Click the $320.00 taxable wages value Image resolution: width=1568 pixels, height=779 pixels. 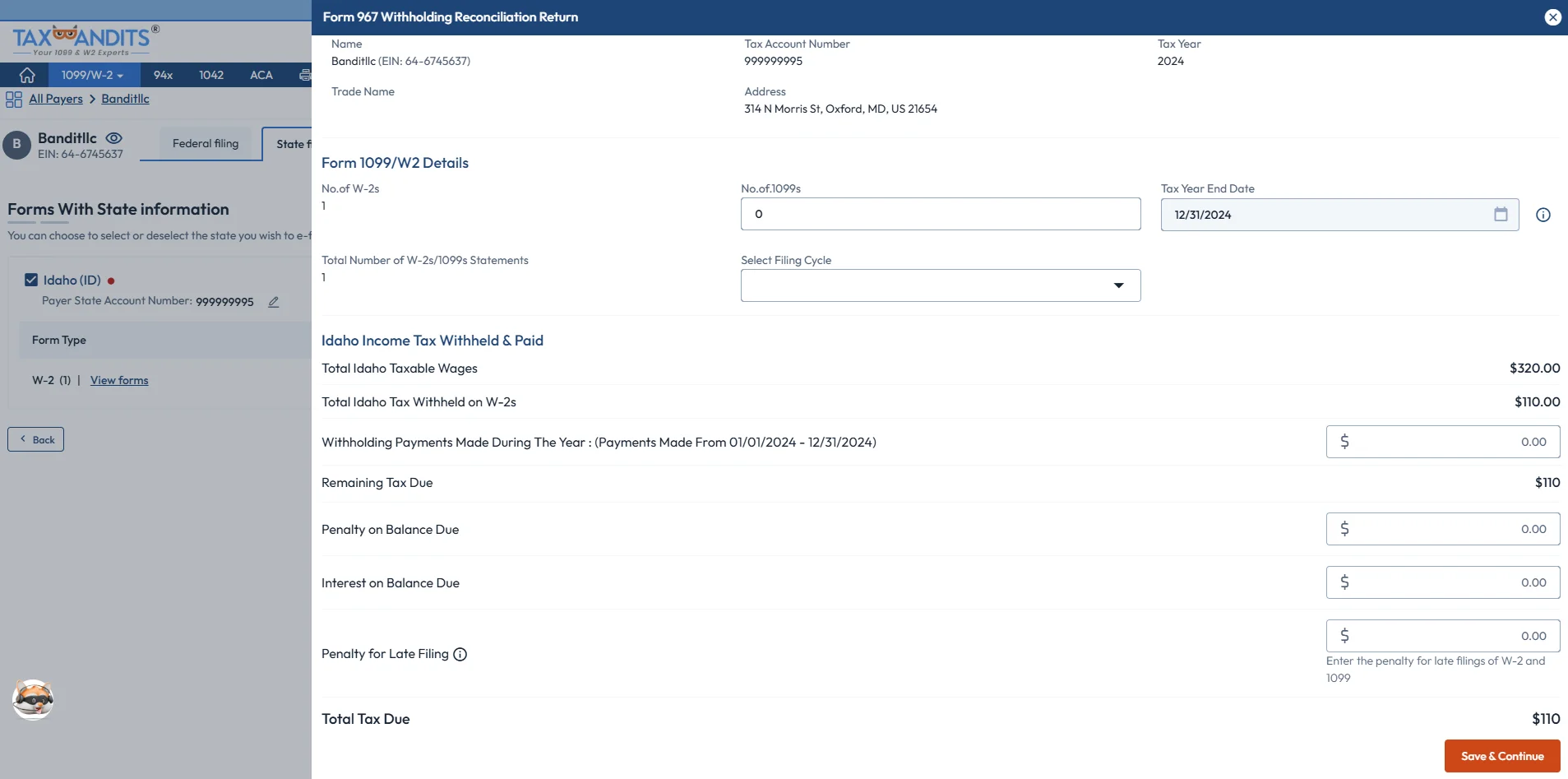(x=1534, y=368)
